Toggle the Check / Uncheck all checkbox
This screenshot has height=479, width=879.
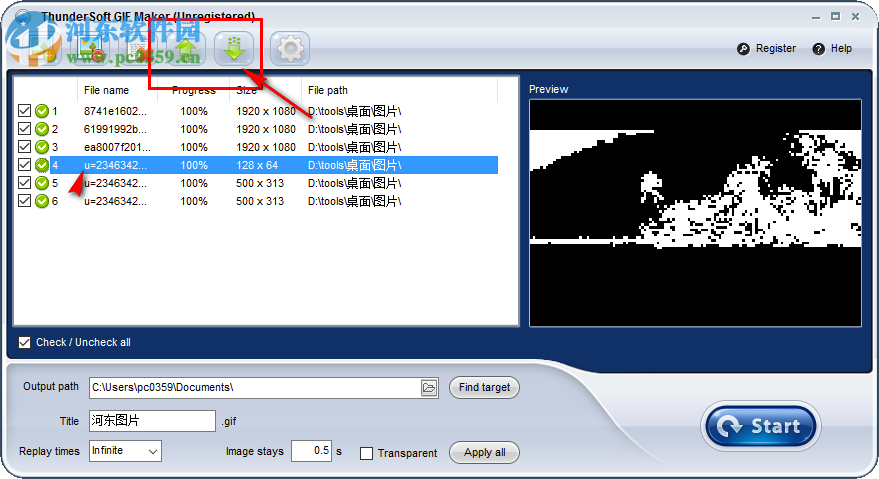click(24, 342)
